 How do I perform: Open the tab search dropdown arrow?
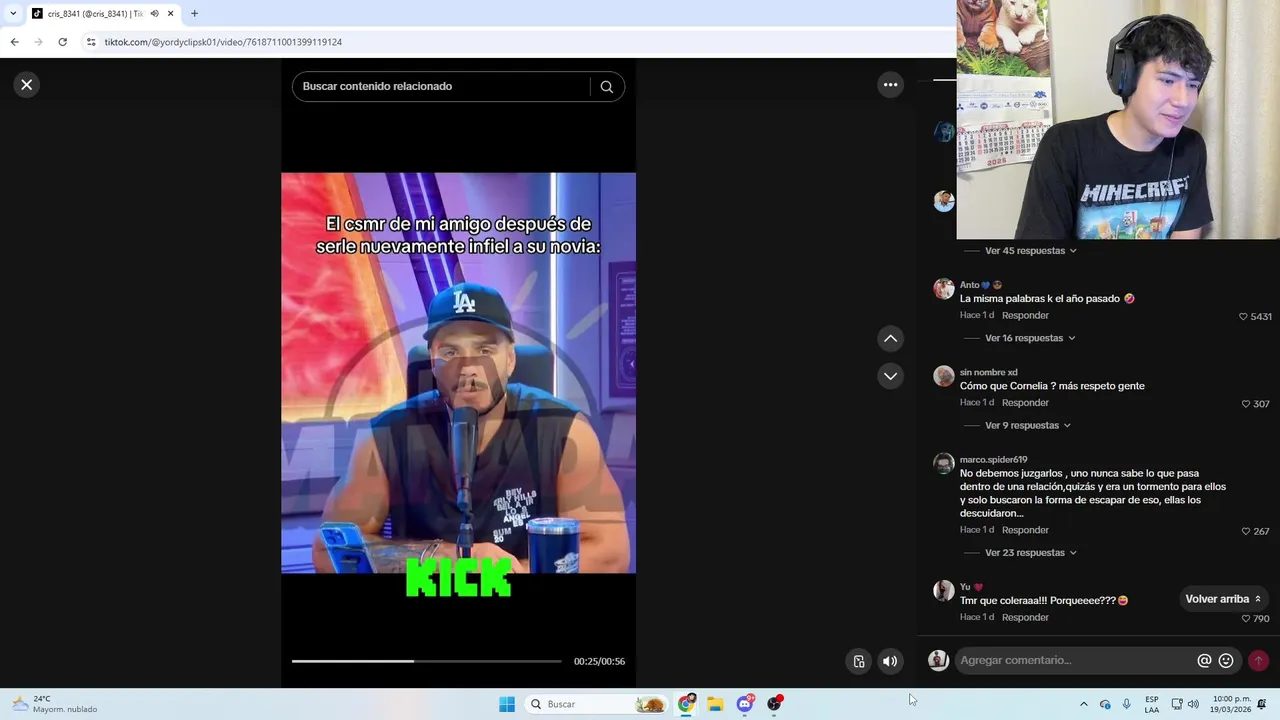[x=13, y=14]
